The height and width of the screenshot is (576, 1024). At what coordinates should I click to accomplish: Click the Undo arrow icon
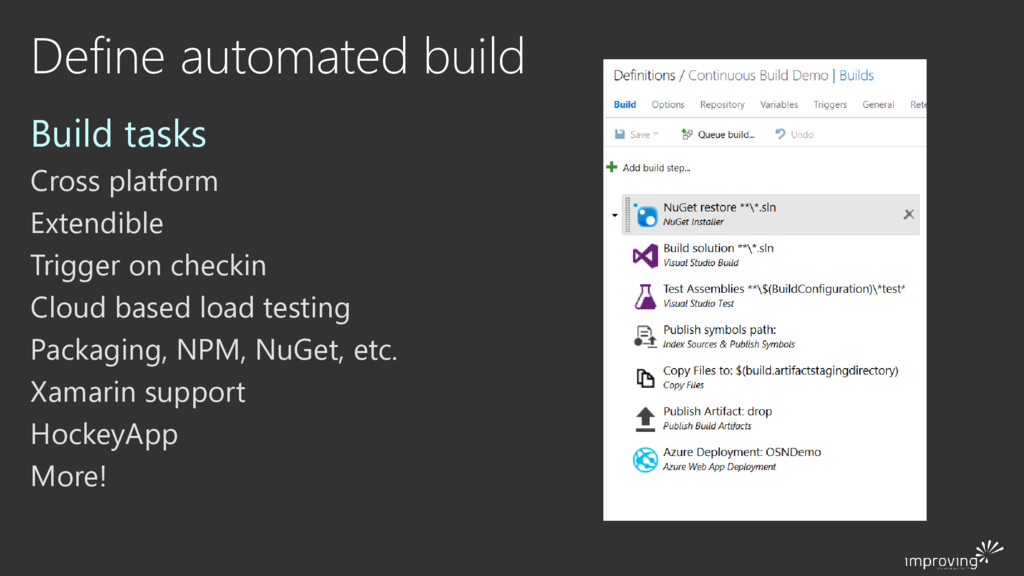[780, 134]
